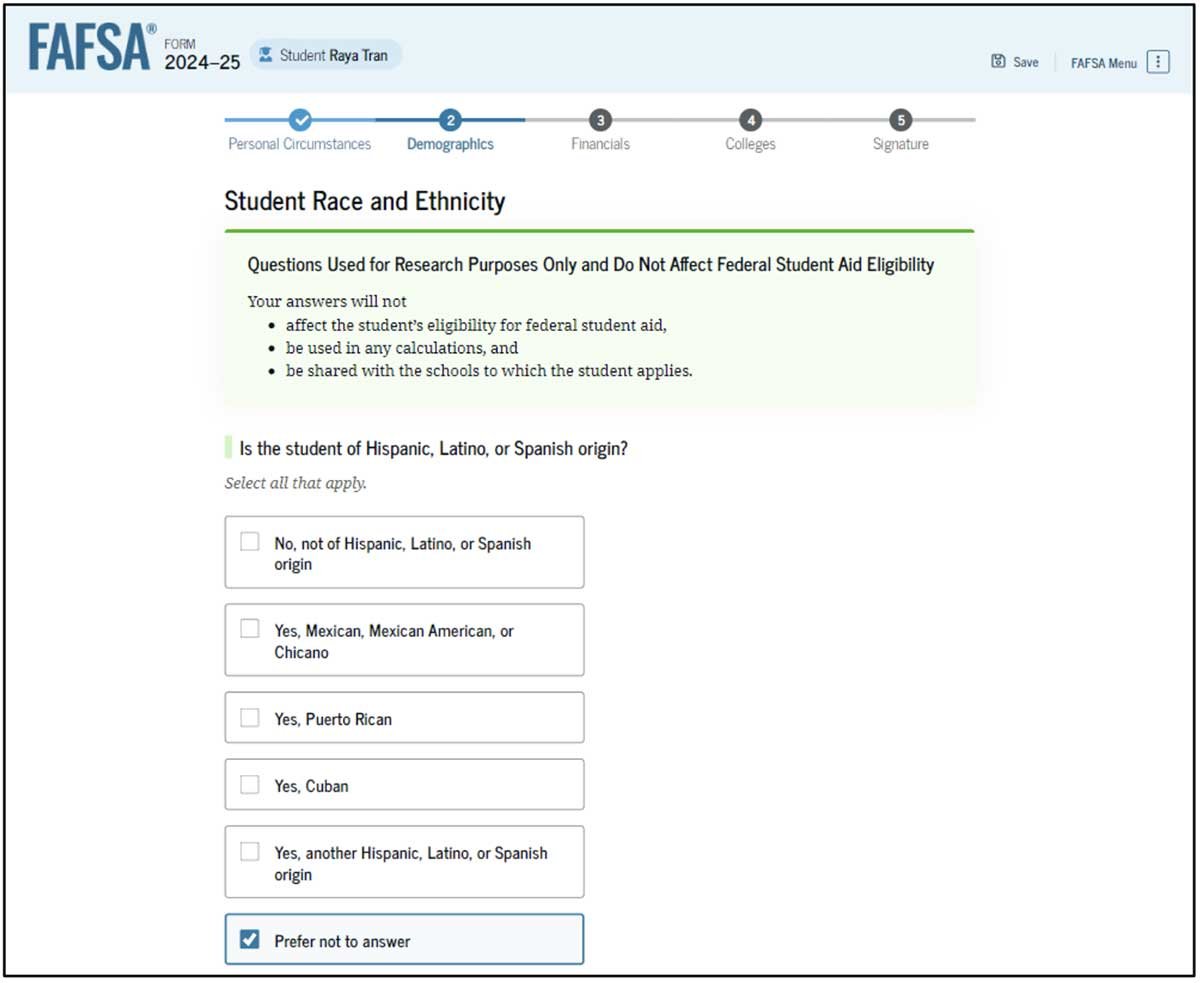Click the Hispanic, Latino, or Spanish origin question text
Image resolution: width=1200 pixels, height=983 pixels.
point(433,448)
